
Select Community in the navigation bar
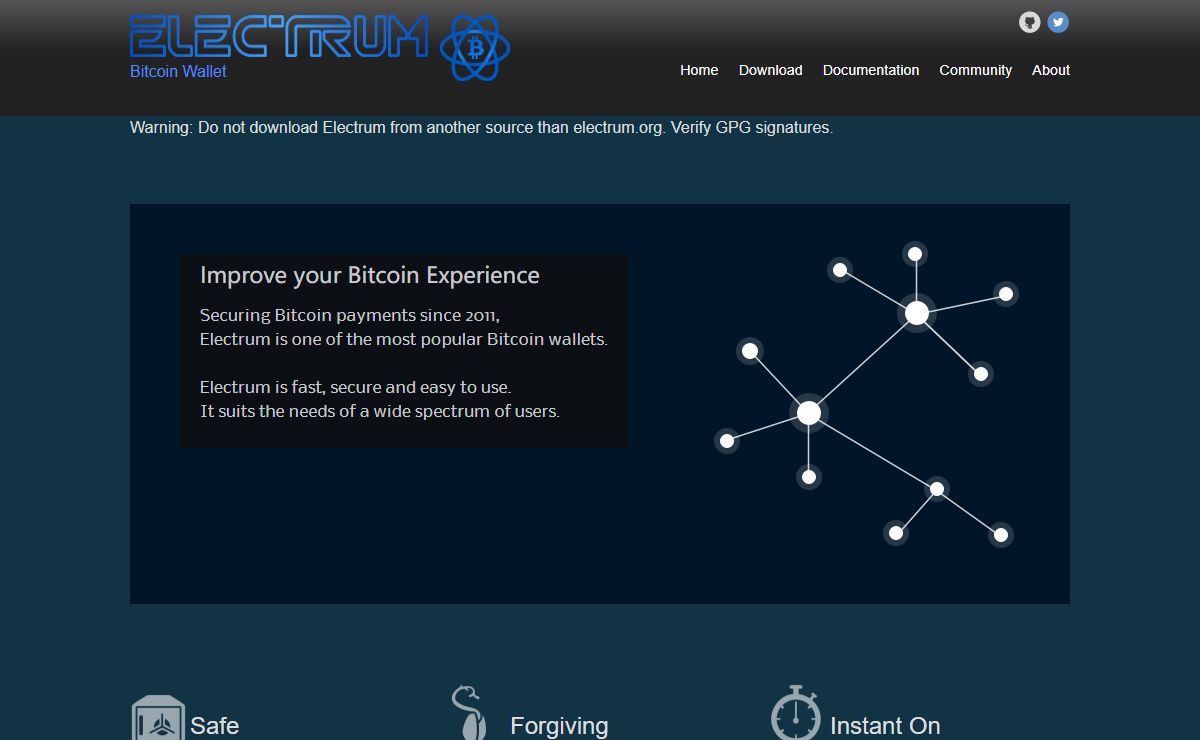(975, 70)
